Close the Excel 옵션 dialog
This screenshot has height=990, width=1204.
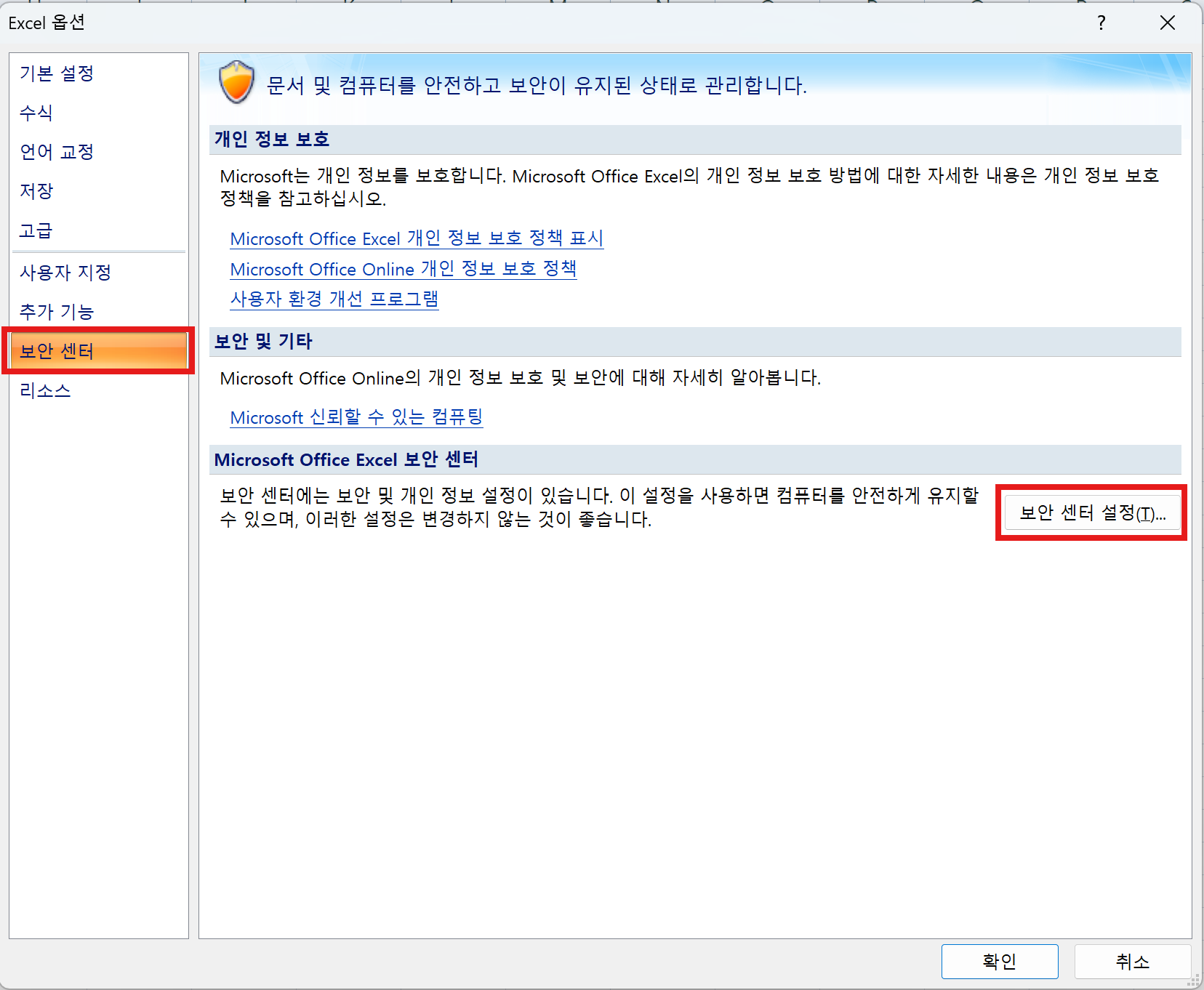click(1168, 23)
